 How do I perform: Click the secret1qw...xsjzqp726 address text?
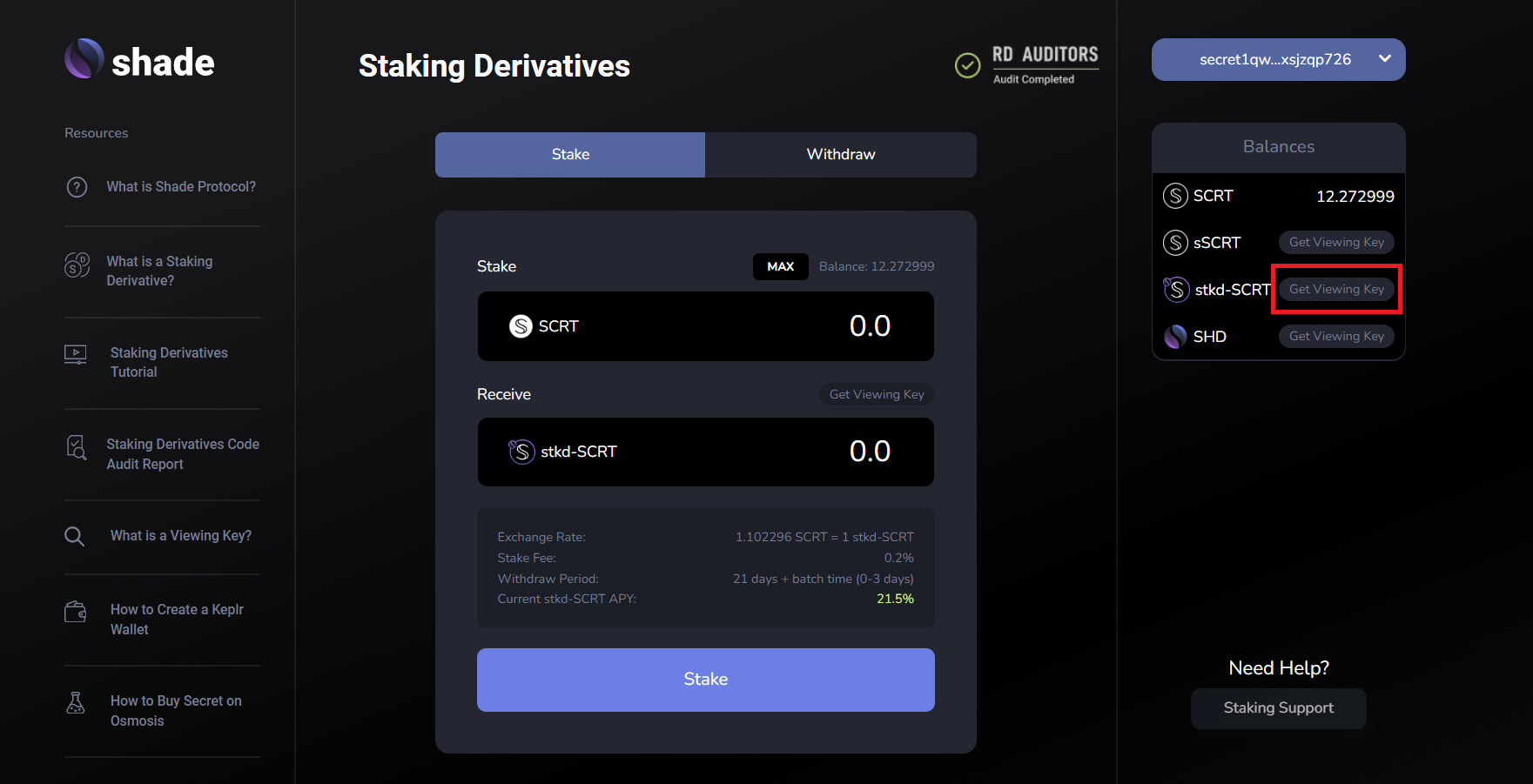point(1275,60)
